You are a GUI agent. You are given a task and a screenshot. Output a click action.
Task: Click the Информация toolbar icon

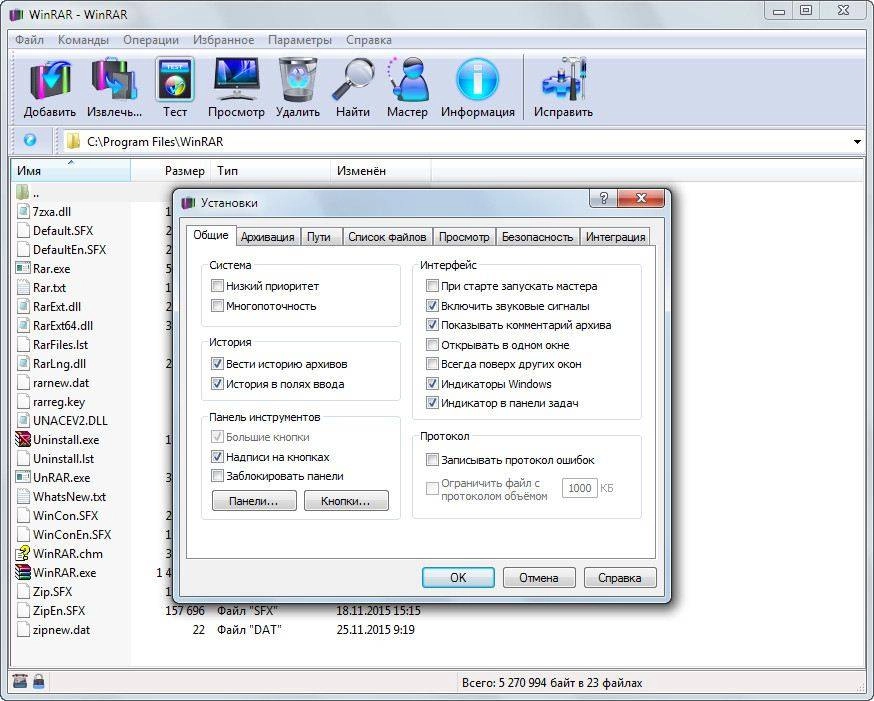click(478, 80)
